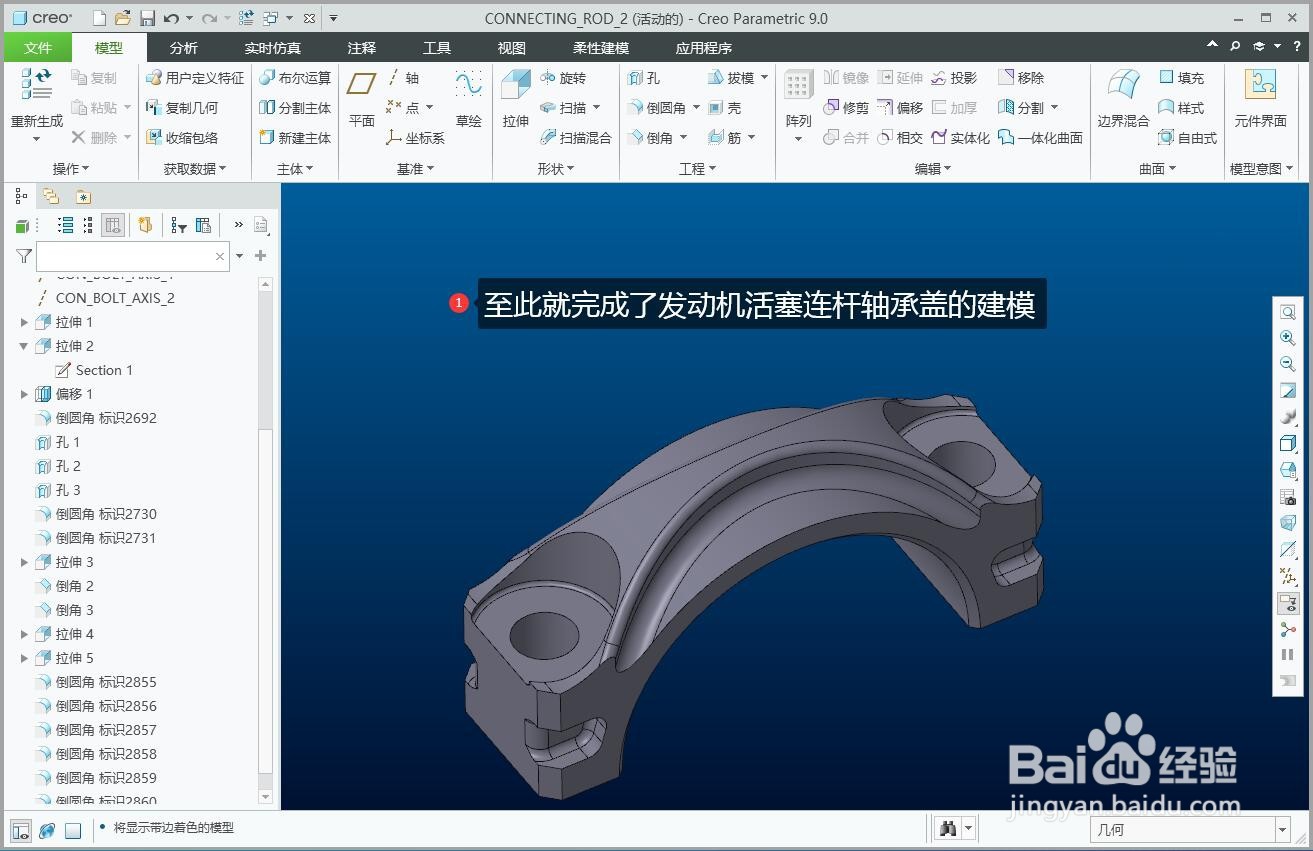Screen dimensions: 1313x851
Task: Select the Sketch (草绘) tool
Action: click(x=468, y=100)
